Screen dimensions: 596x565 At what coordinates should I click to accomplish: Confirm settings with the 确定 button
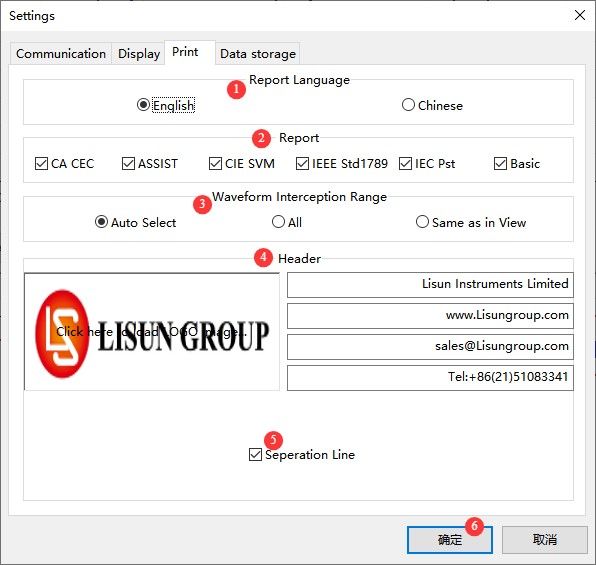450,540
